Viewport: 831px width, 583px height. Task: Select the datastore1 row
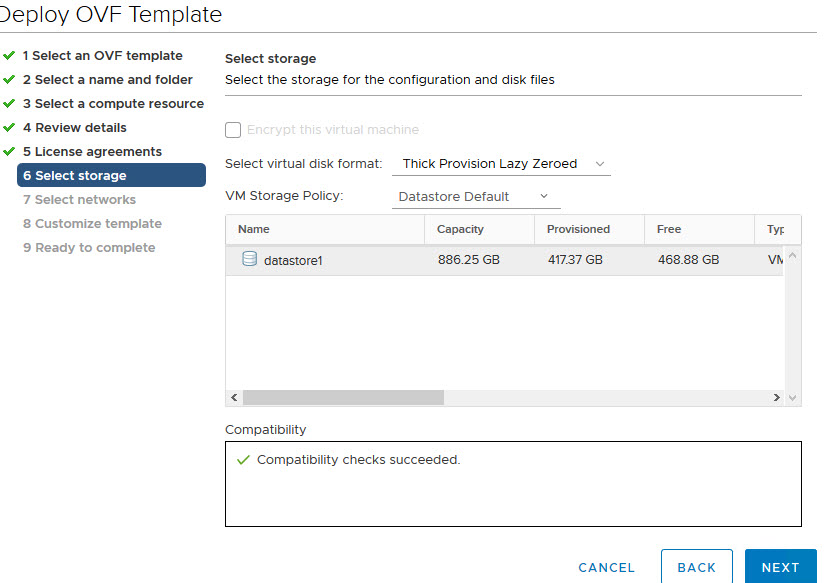pos(500,260)
